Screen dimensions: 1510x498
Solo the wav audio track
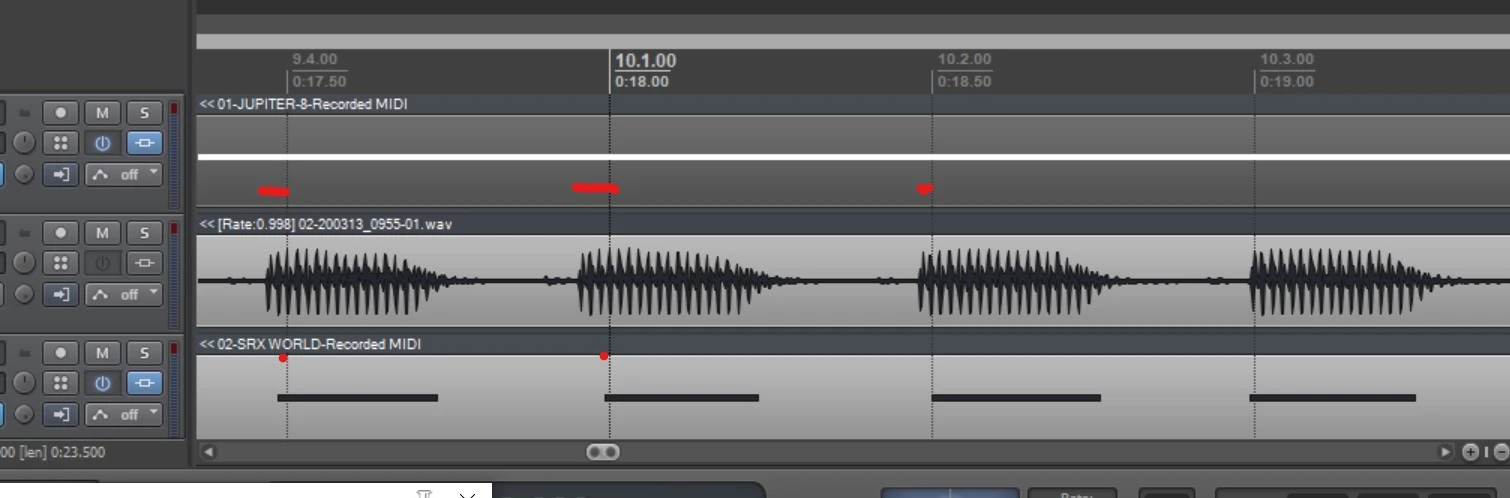pos(144,233)
